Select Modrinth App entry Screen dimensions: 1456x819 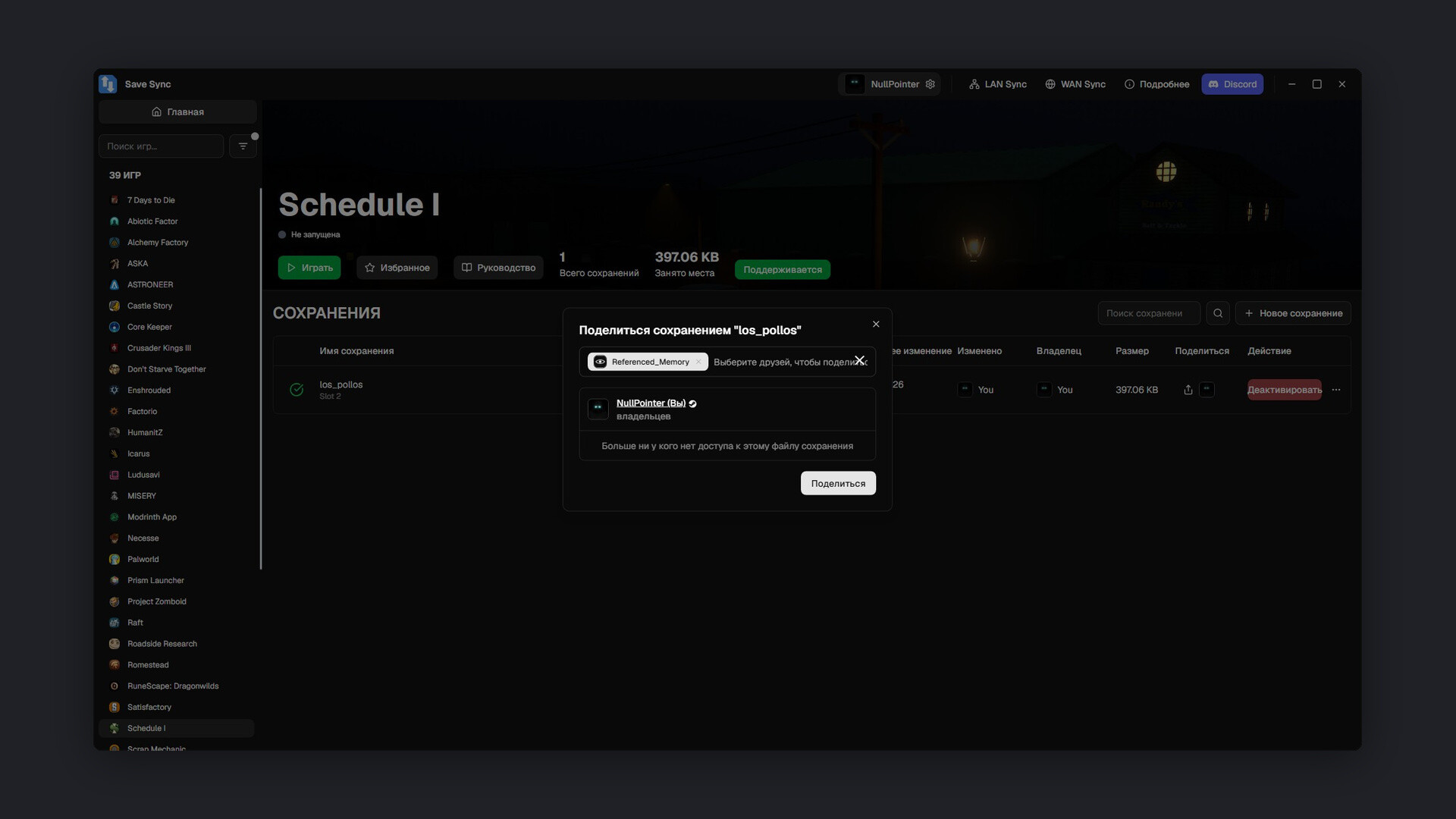click(x=176, y=517)
